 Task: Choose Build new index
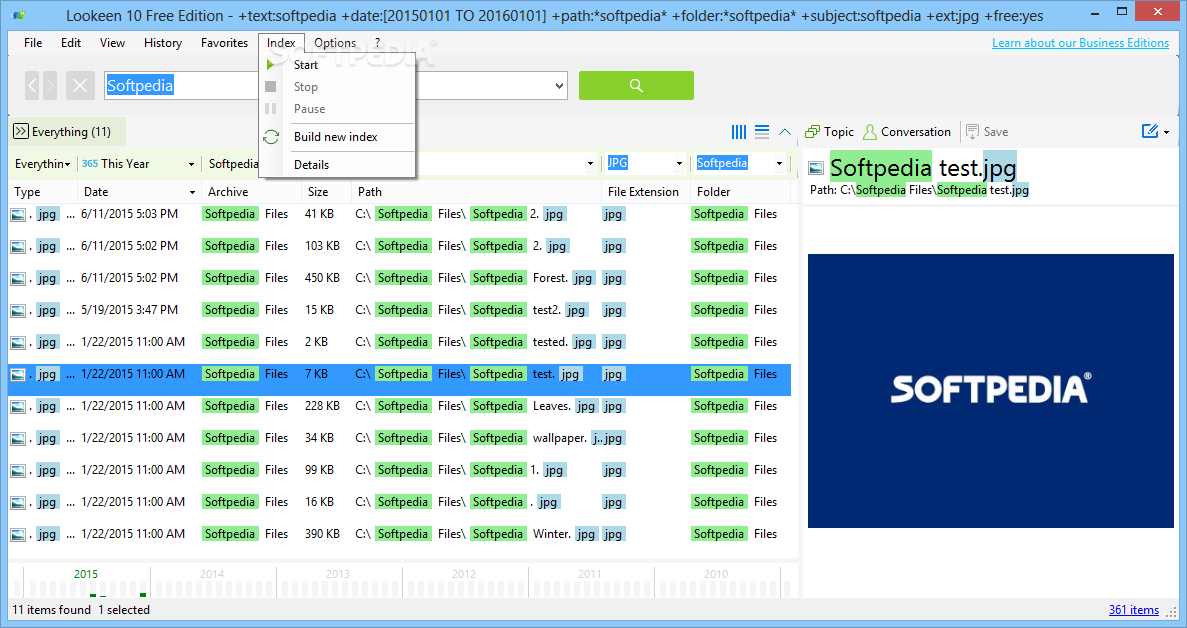coord(335,137)
